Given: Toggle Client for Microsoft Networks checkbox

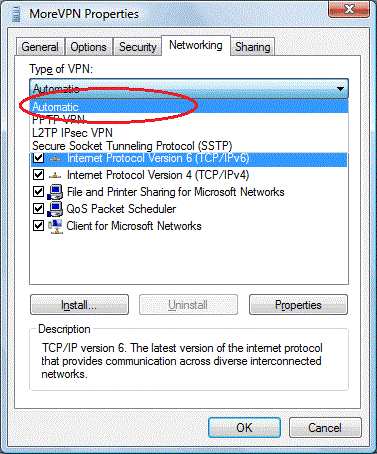Looking at the screenshot, I should [39, 226].
